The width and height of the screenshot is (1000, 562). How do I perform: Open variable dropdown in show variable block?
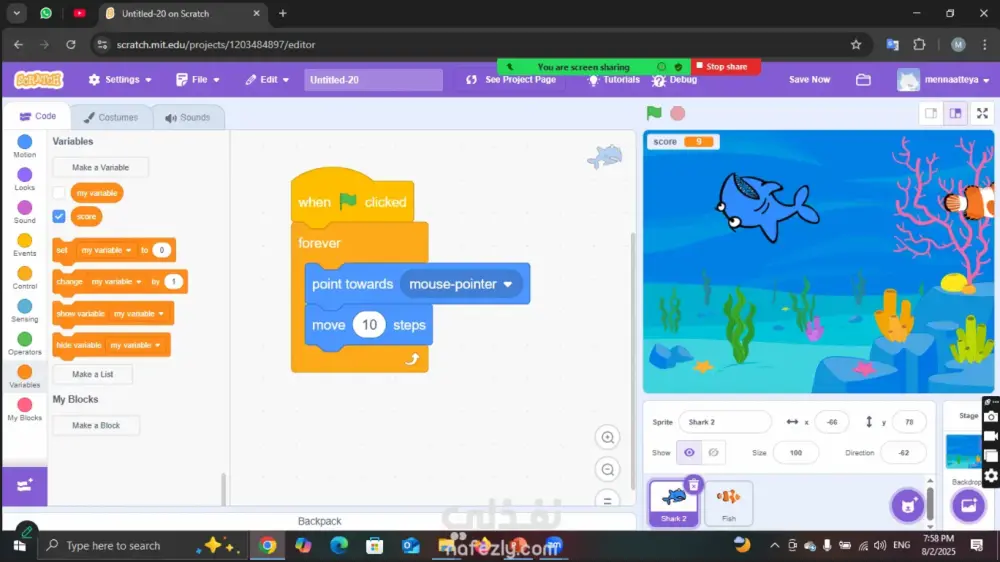[x=138, y=313]
